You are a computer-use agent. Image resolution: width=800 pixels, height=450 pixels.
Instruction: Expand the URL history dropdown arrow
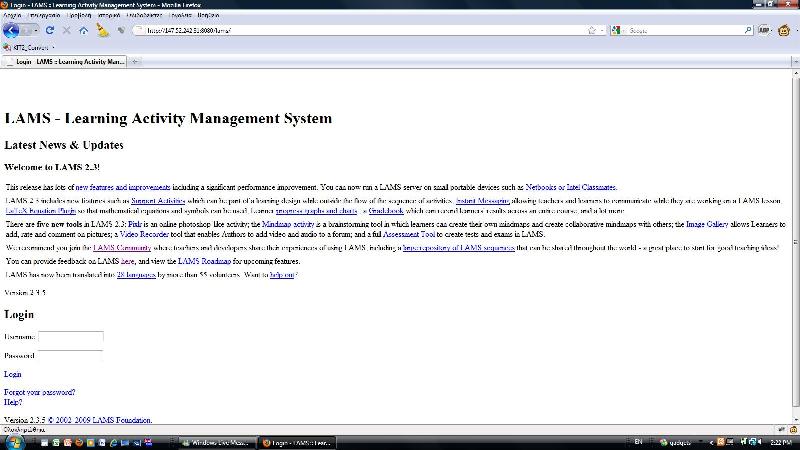coord(601,30)
